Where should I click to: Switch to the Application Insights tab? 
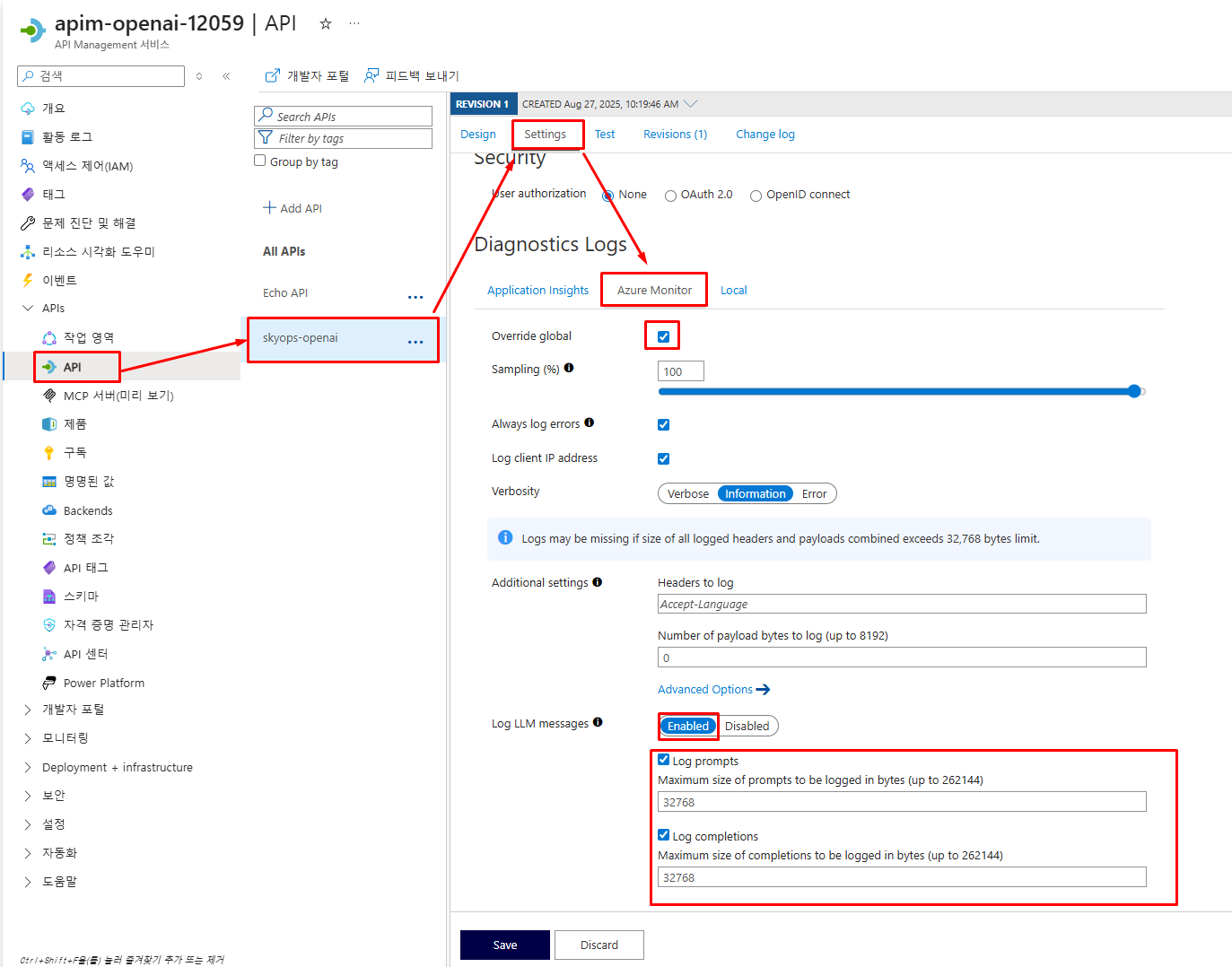(x=537, y=291)
